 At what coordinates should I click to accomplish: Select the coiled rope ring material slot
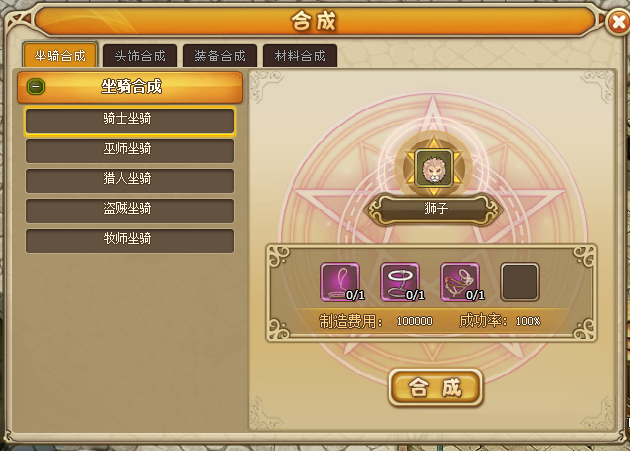400,282
